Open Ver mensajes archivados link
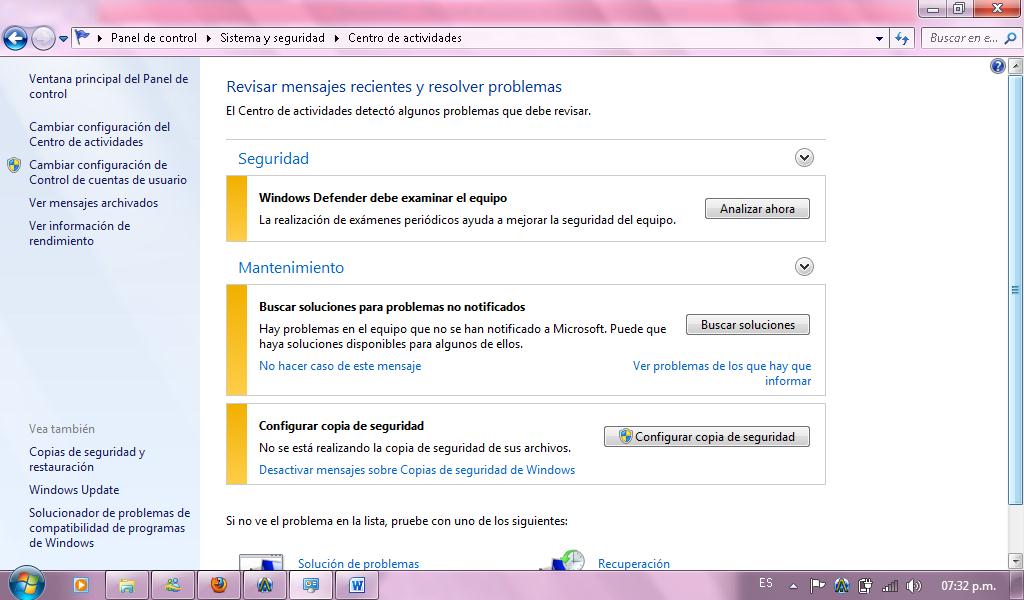This screenshot has width=1024, height=600. [x=93, y=203]
